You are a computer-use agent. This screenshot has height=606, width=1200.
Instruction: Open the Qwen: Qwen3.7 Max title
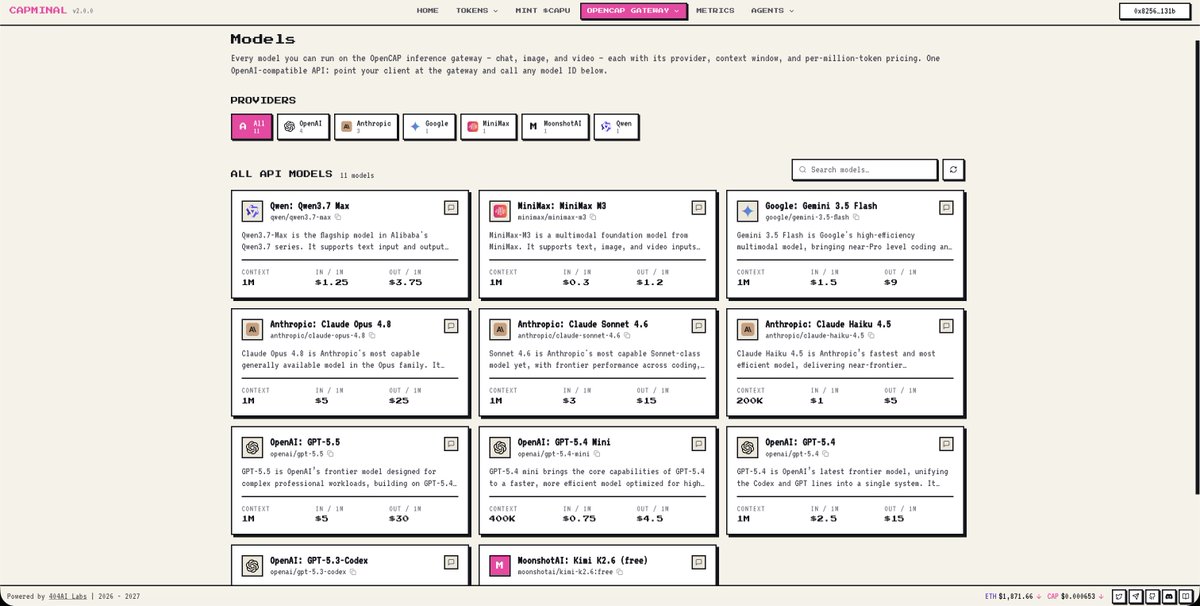(x=309, y=206)
